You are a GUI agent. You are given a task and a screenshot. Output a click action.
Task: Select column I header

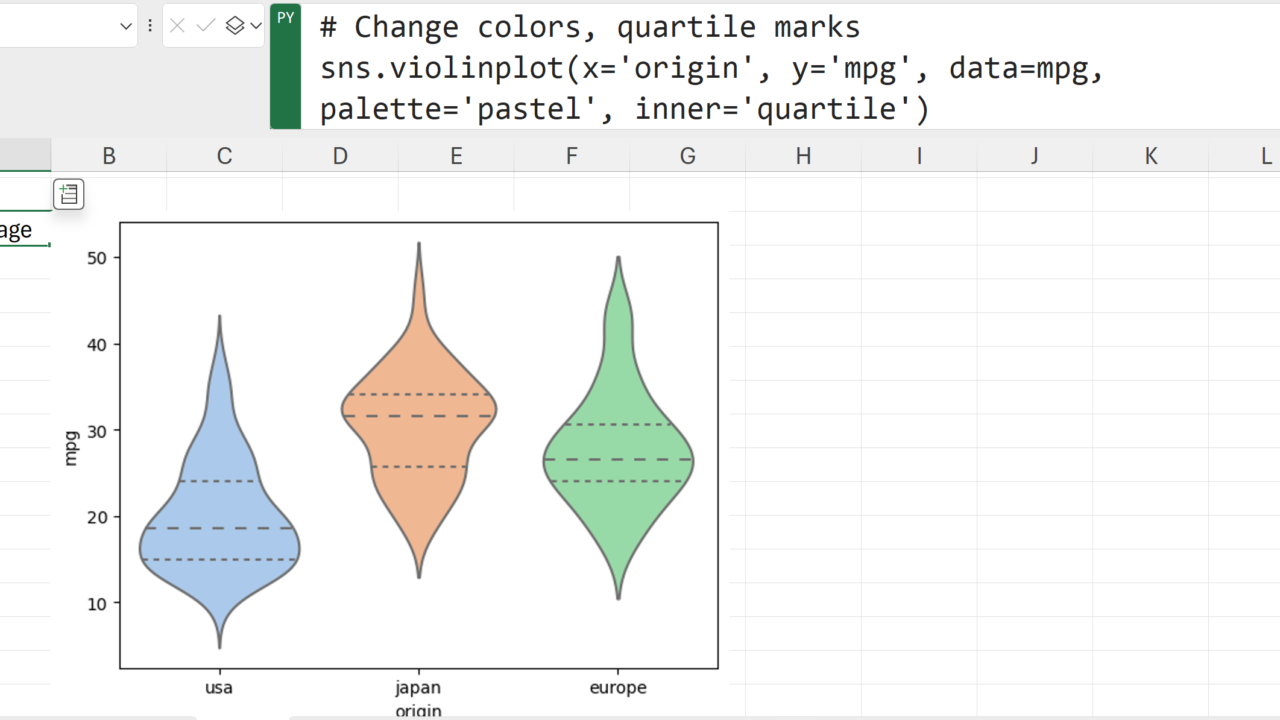pos(919,156)
